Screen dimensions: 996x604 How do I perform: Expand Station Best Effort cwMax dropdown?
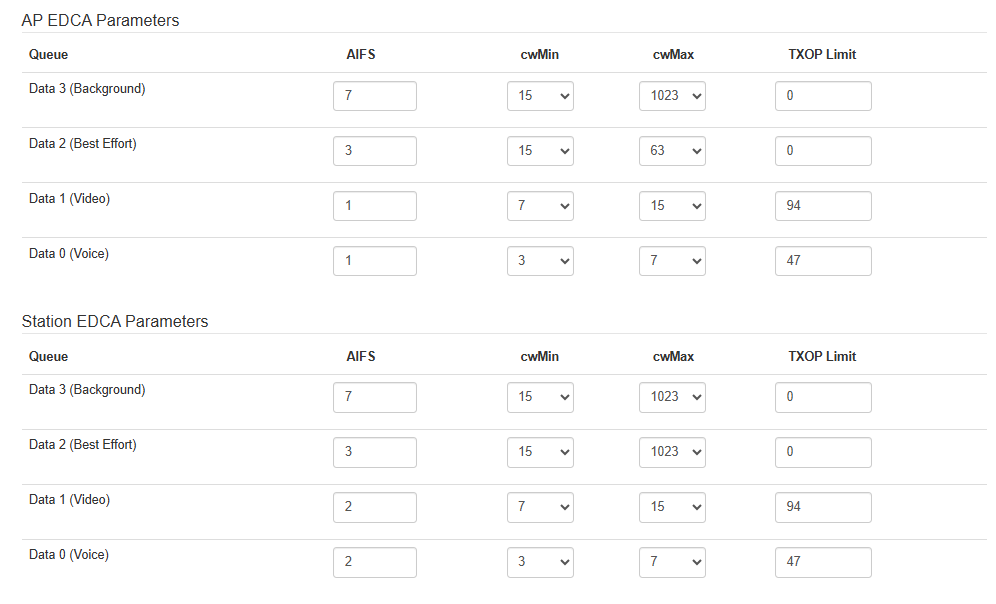pos(672,452)
